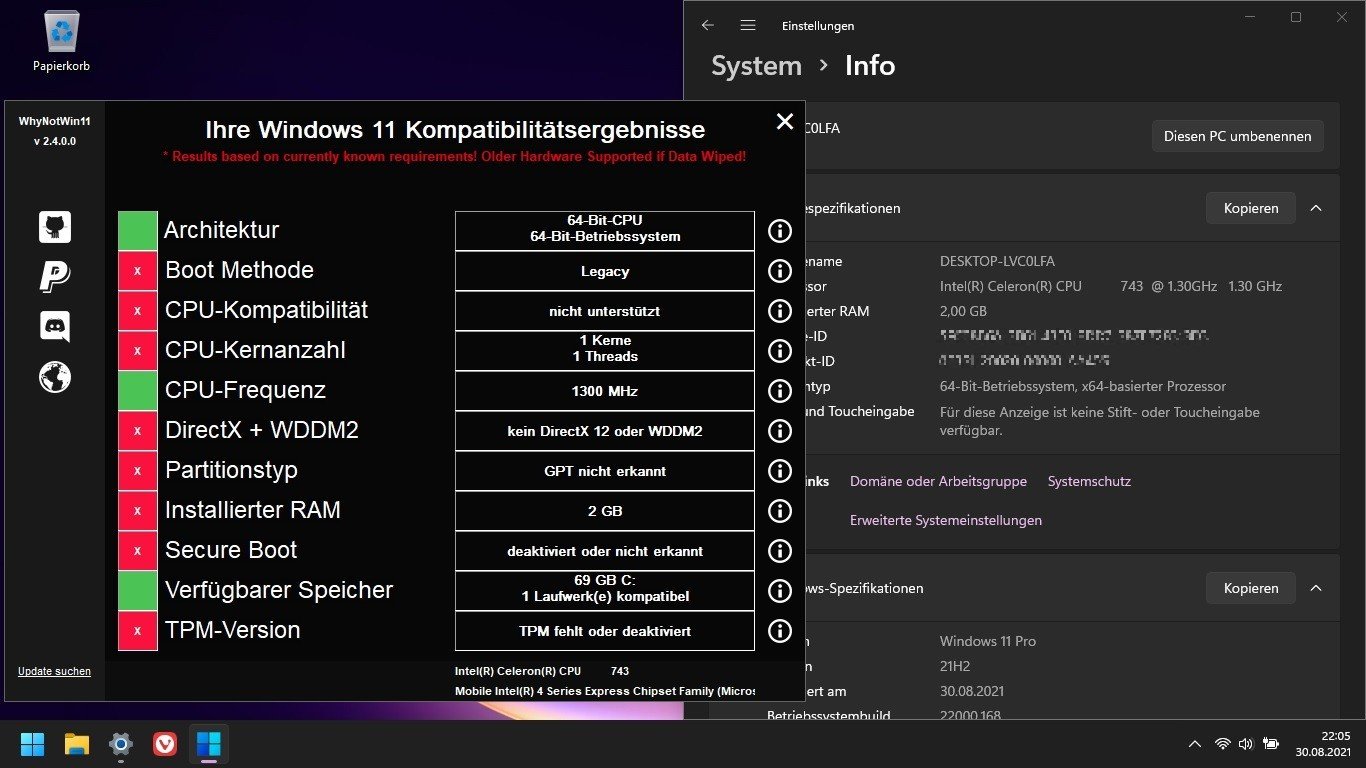Open the Discord icon in WhyNotWin11

(x=55, y=326)
